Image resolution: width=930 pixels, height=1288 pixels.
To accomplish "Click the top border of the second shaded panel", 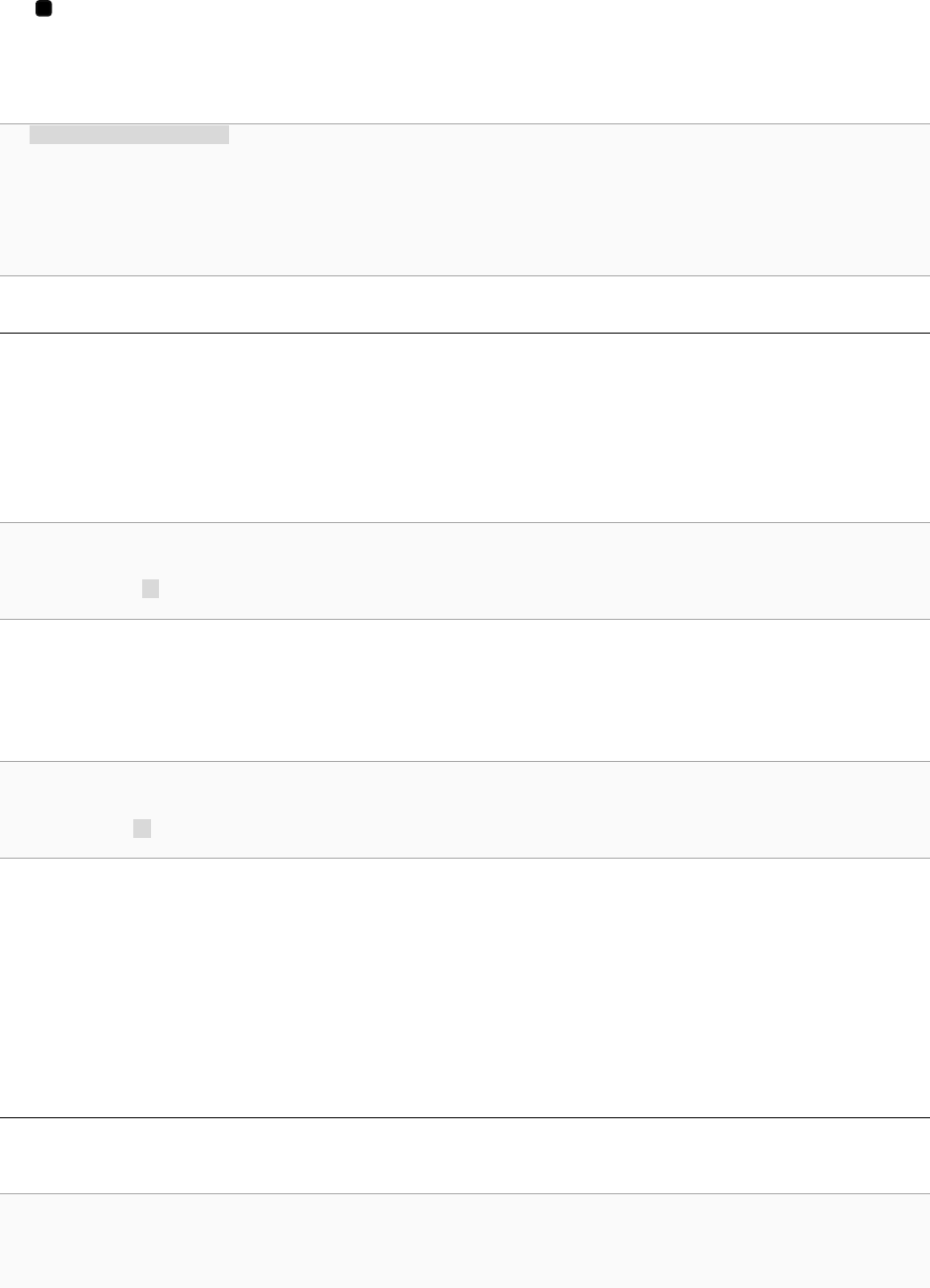I will click(x=465, y=522).
